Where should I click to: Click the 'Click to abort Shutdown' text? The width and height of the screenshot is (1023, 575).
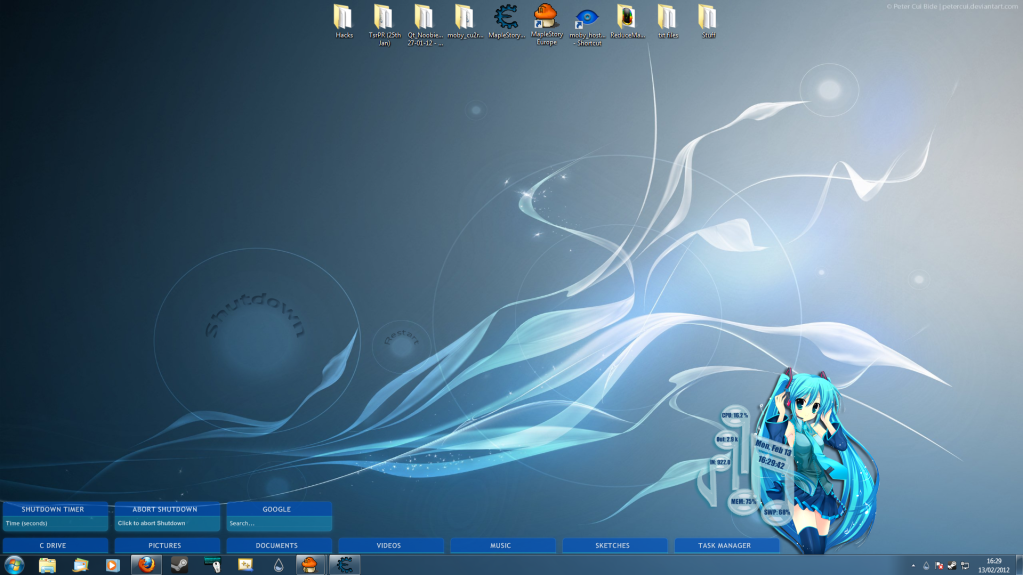151,523
